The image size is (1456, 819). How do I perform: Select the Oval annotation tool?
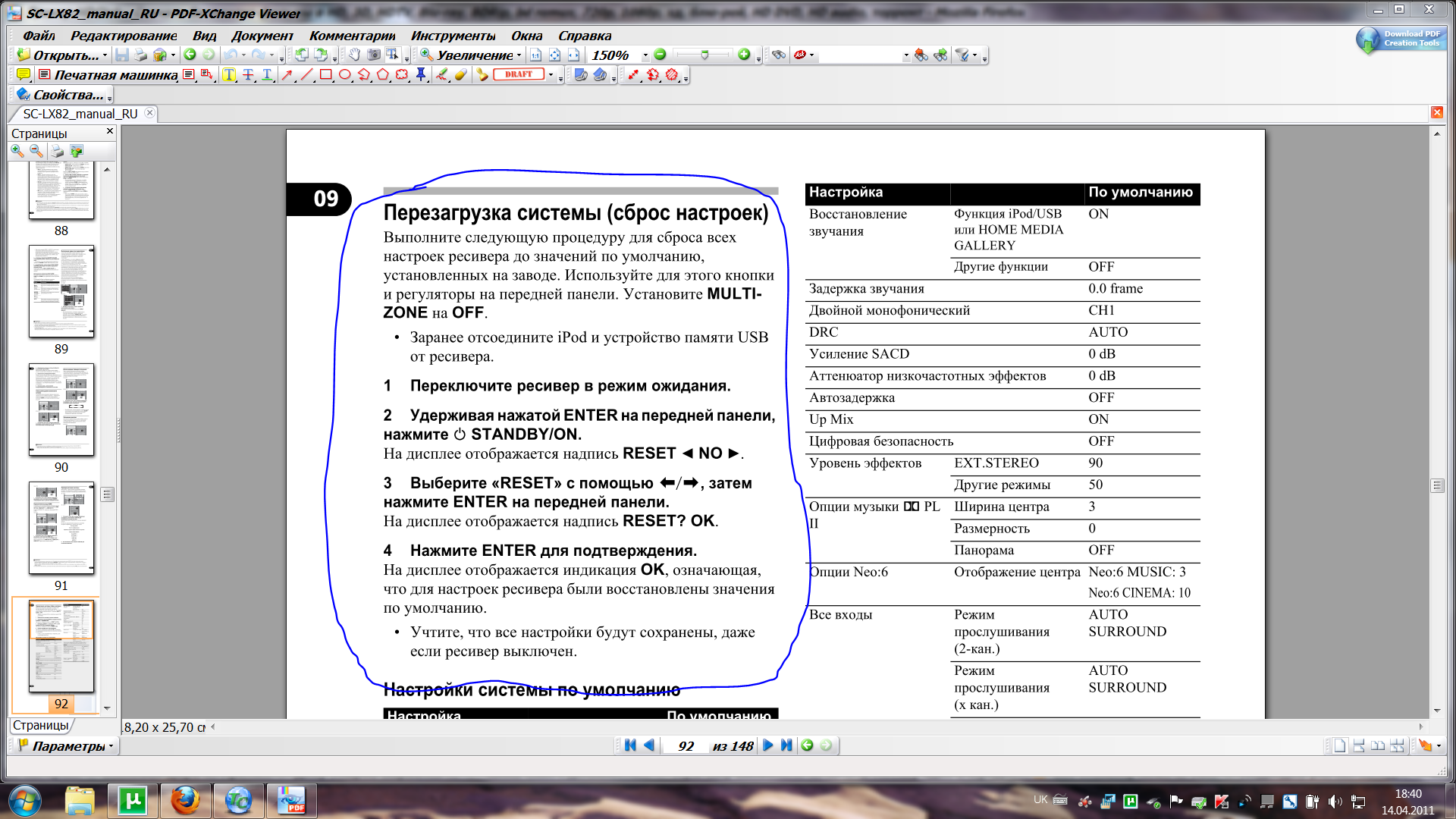(345, 74)
